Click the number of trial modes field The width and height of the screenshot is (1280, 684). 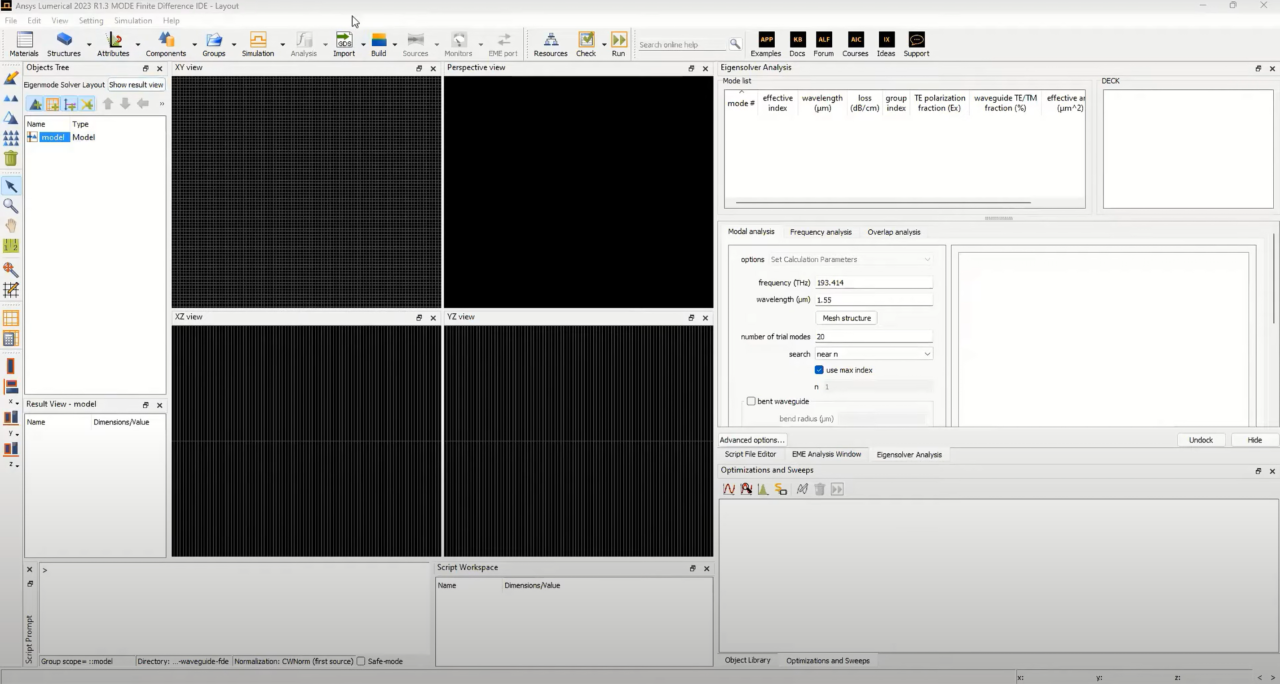click(x=874, y=337)
